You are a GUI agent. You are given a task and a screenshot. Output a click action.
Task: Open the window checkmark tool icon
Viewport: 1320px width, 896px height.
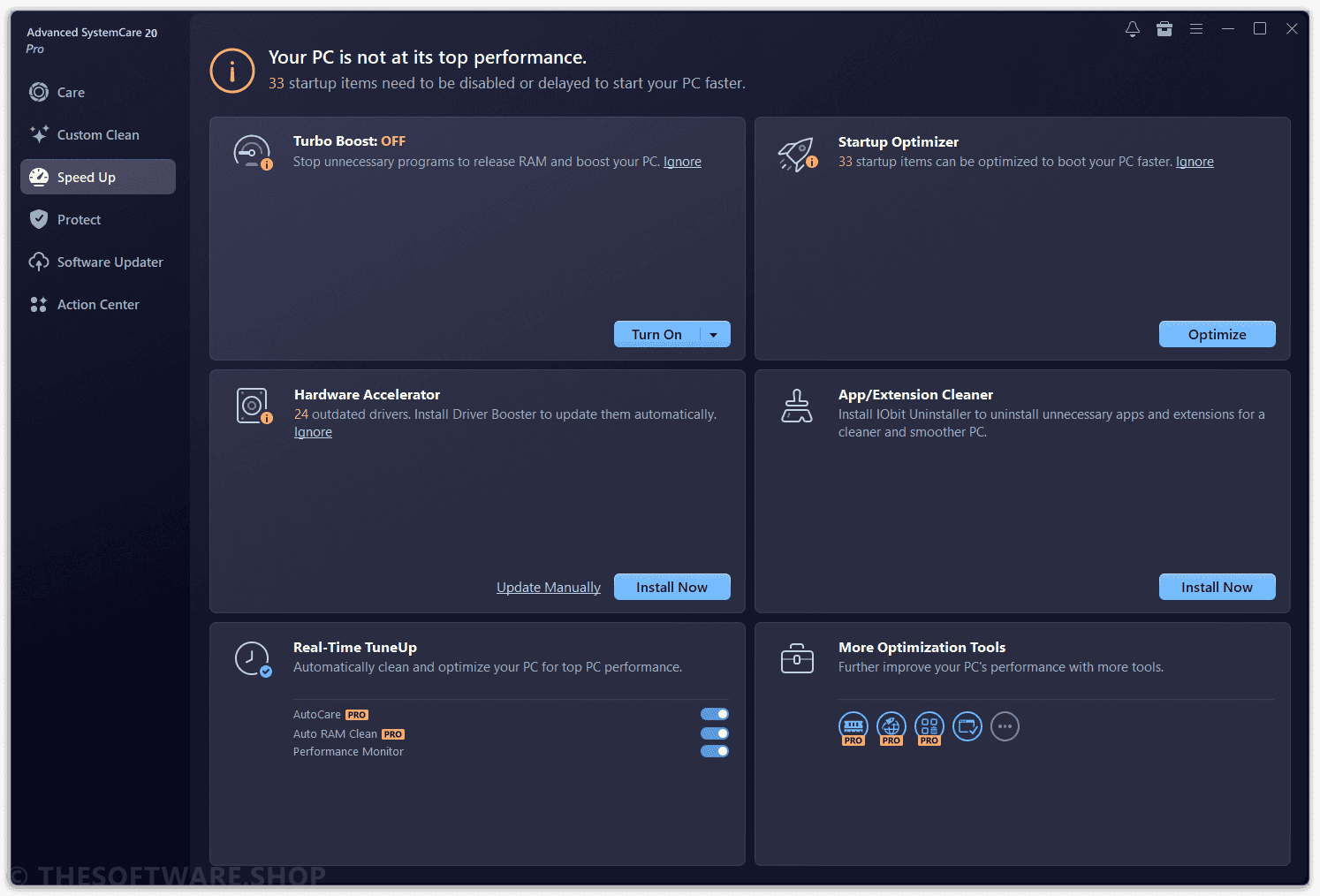[x=967, y=726]
